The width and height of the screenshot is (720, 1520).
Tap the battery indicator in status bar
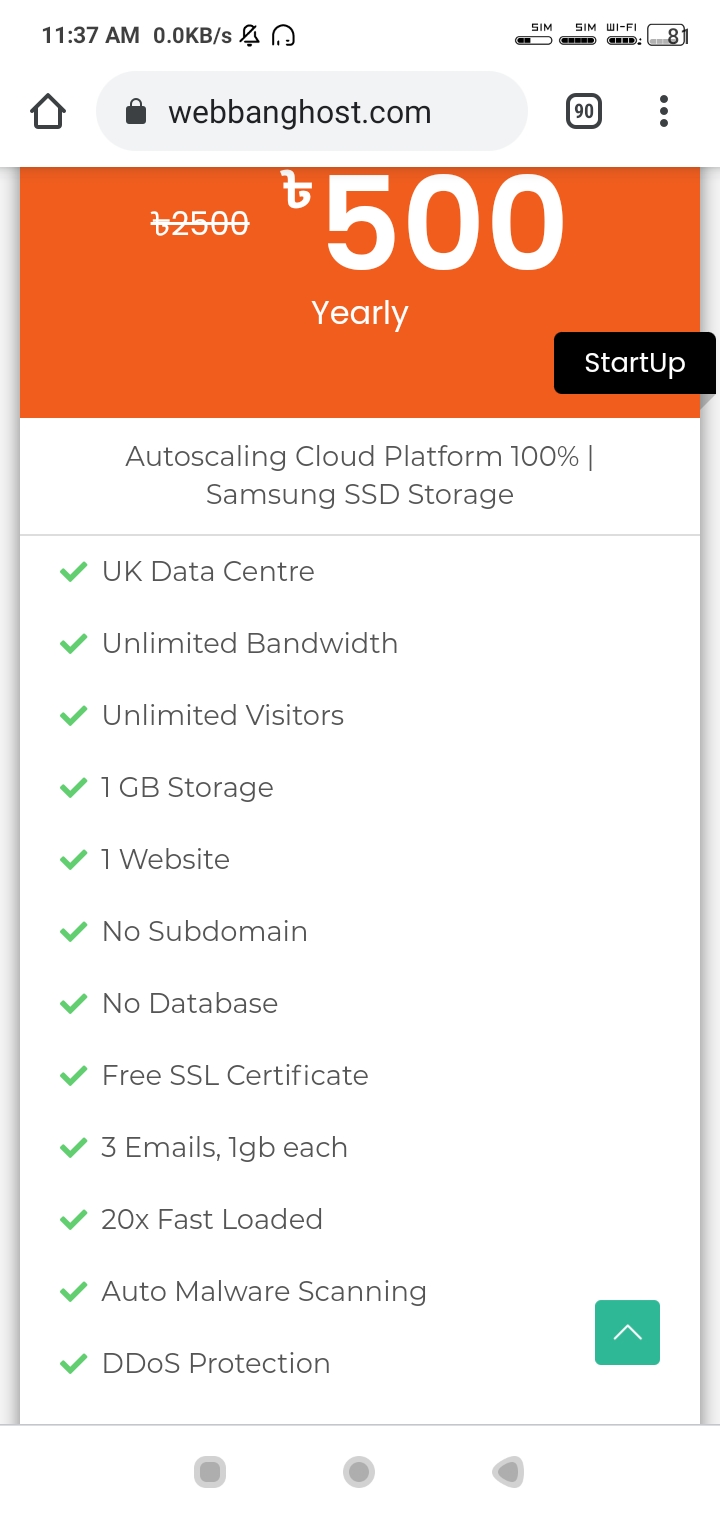[x=667, y=36]
